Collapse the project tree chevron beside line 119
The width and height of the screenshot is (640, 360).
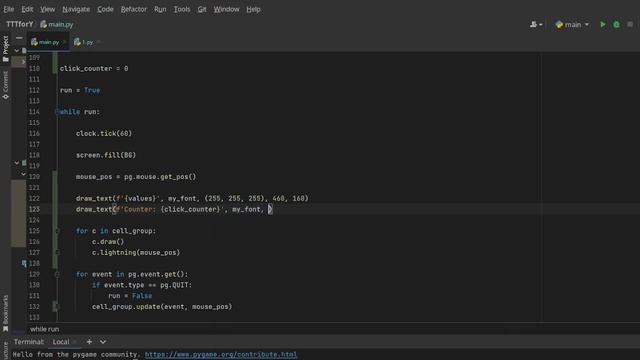tap(16, 163)
